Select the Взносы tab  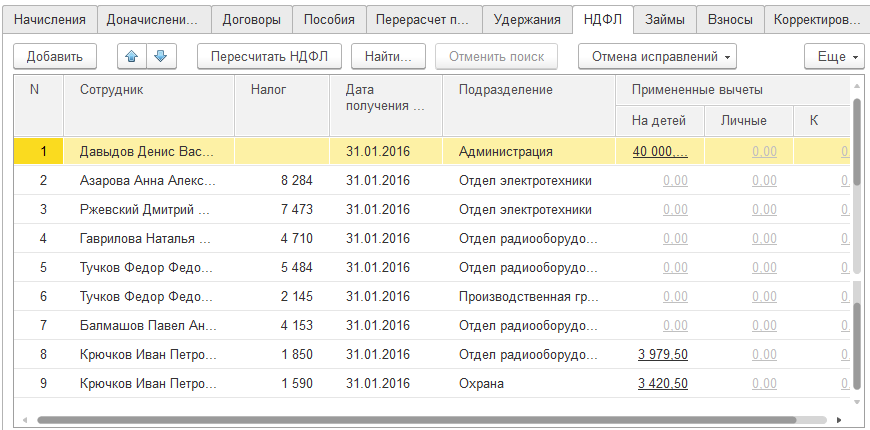coord(729,19)
